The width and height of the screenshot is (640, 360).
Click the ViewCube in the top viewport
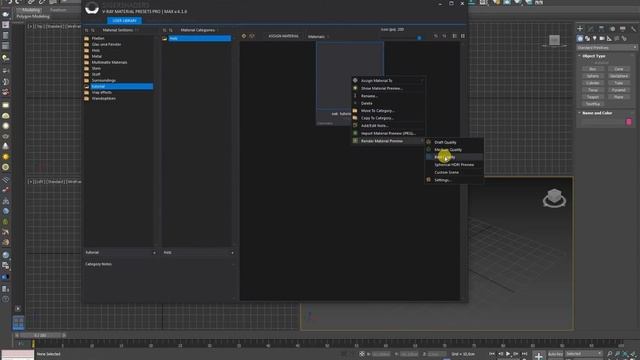tap(554, 40)
